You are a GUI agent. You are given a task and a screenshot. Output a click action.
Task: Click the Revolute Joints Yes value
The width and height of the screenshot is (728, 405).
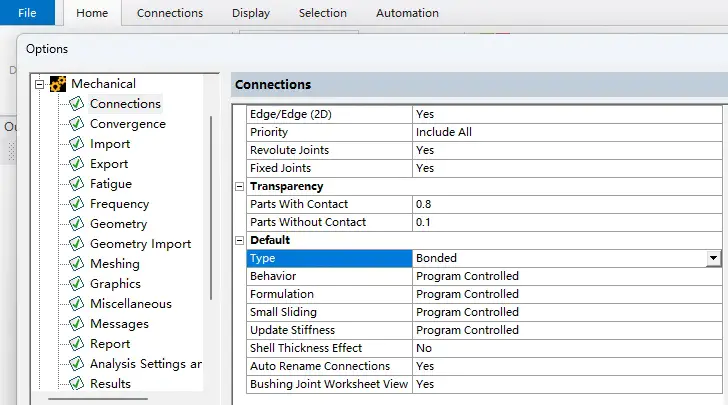point(567,150)
